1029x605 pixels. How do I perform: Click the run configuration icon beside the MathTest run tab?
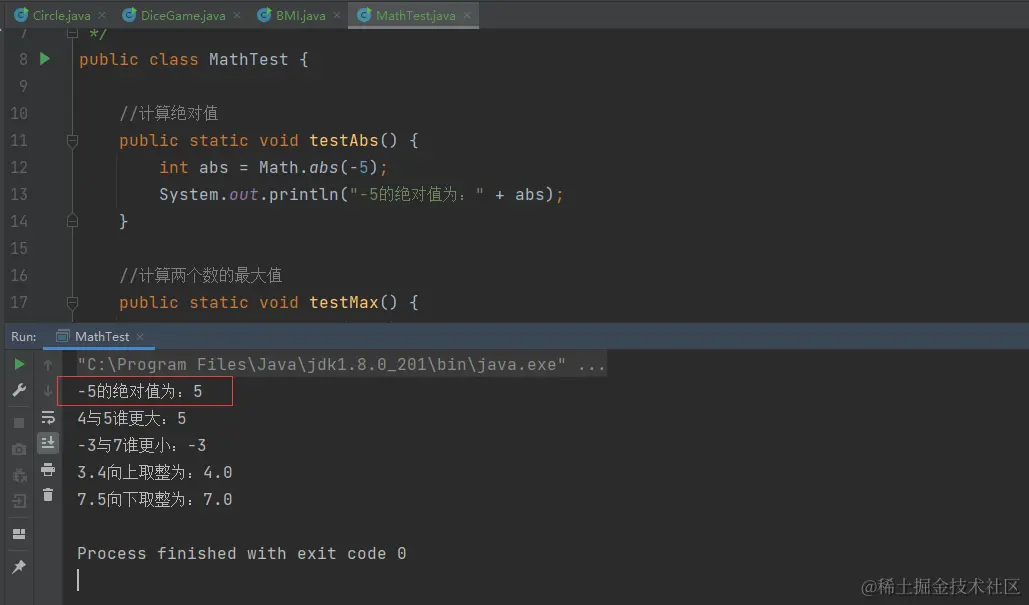62,337
